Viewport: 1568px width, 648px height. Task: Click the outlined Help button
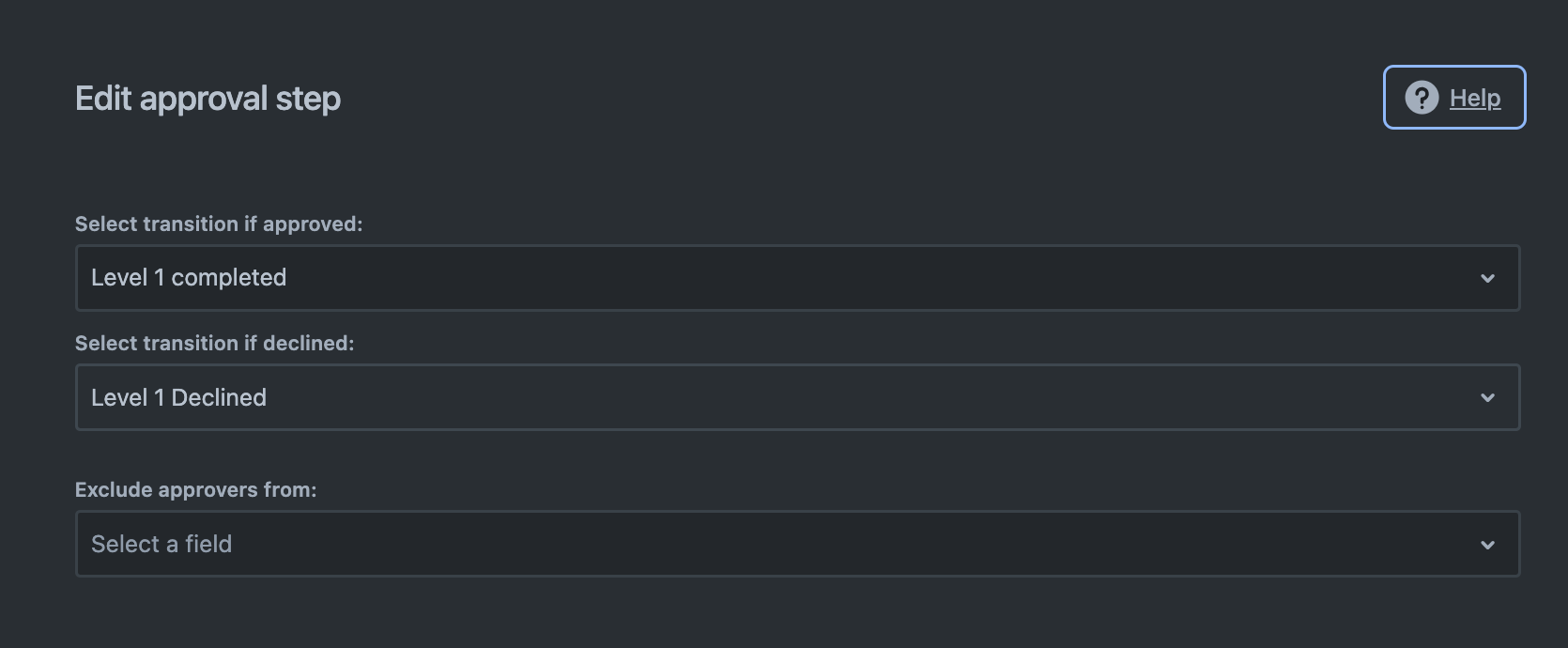coord(1454,97)
